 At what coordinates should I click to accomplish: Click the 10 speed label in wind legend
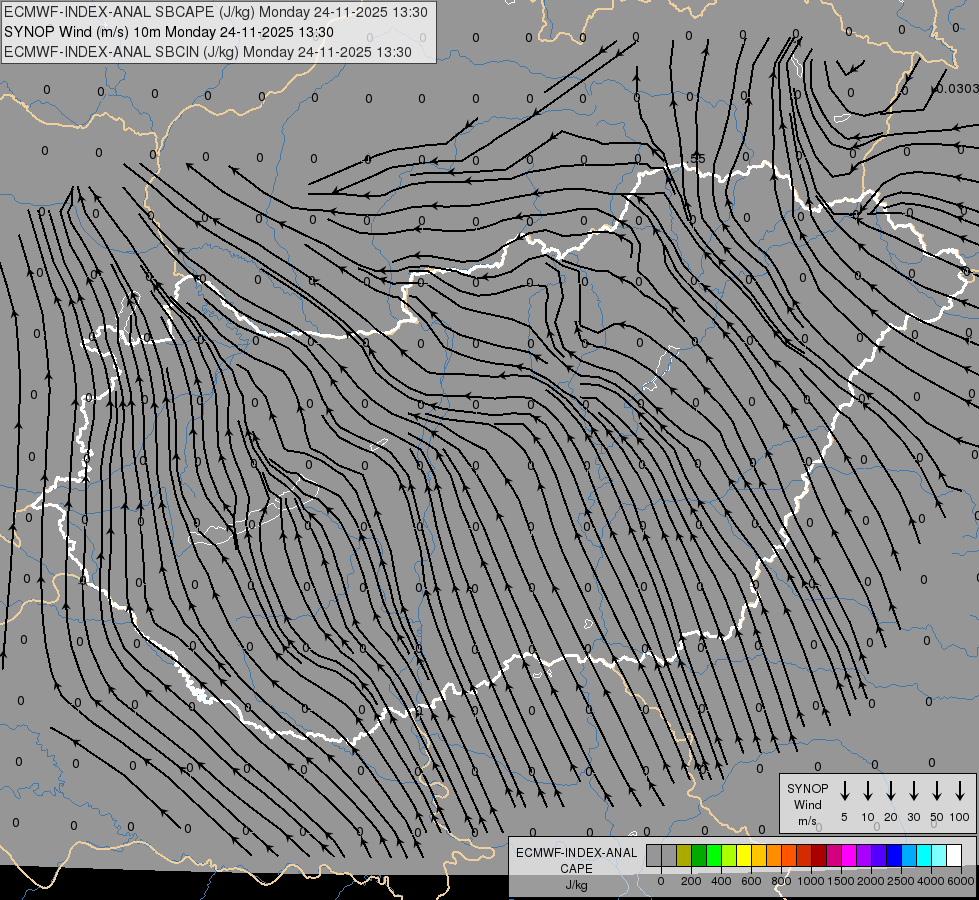(x=868, y=817)
